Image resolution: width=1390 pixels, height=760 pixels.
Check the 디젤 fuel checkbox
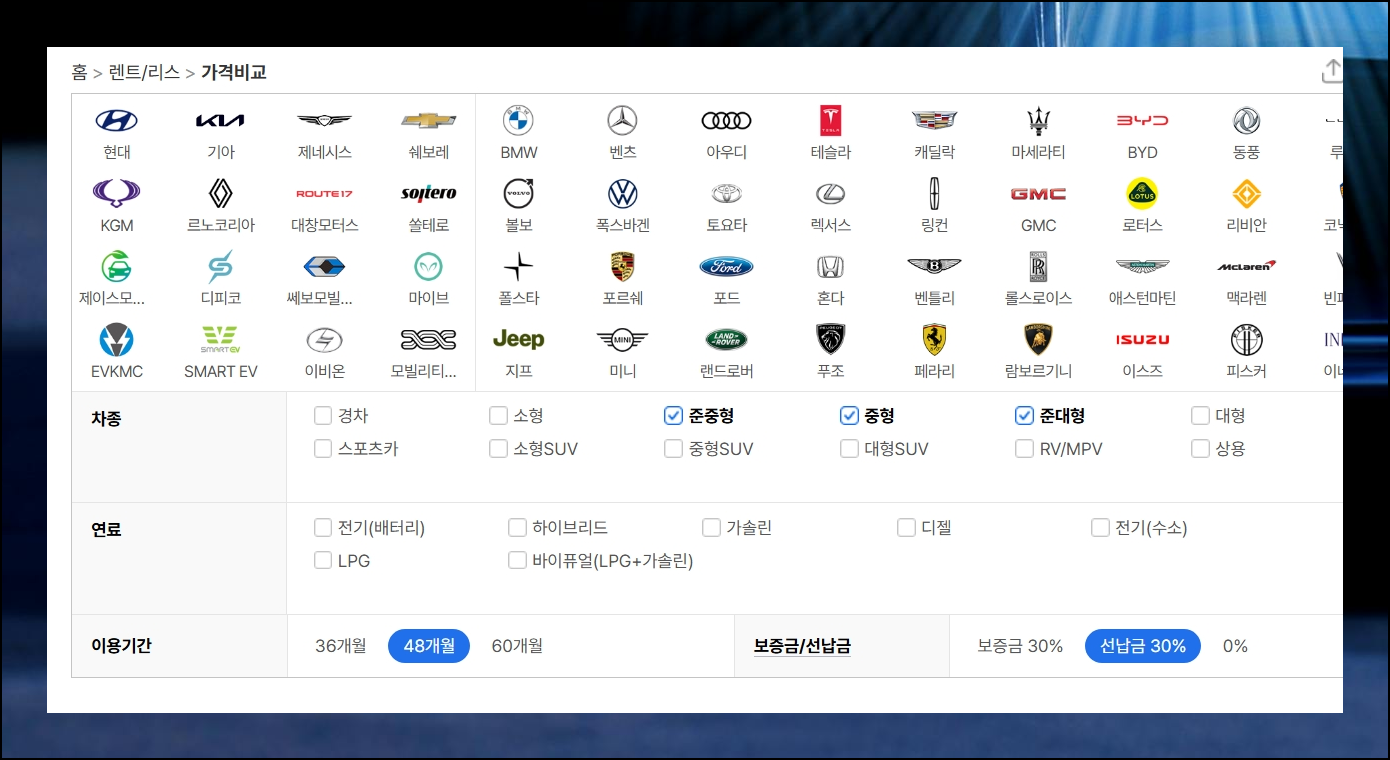click(x=906, y=528)
